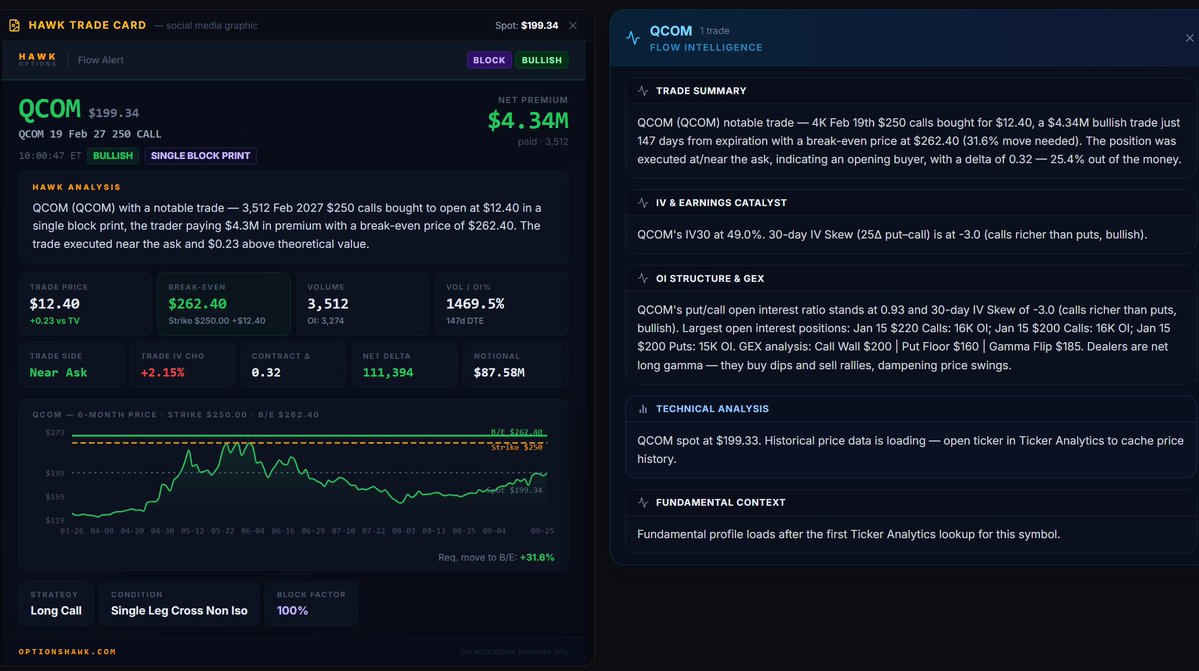This screenshot has width=1199, height=671.
Task: Click the Volume 3,512 card
Action: (362, 303)
